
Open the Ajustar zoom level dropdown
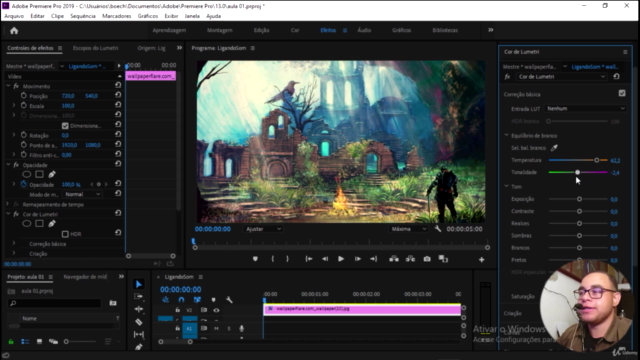pos(263,229)
